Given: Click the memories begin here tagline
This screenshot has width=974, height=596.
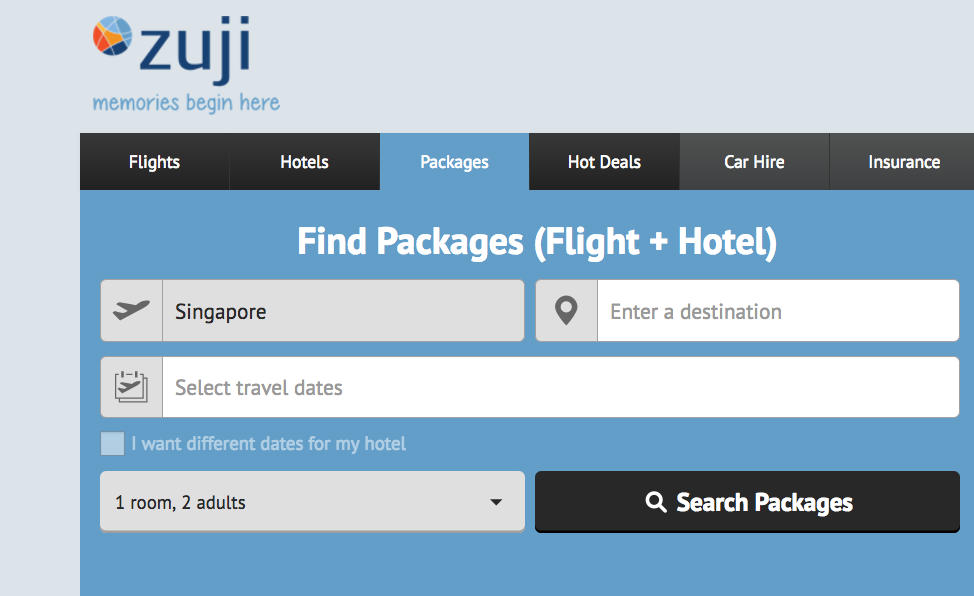Looking at the screenshot, I should tap(186, 103).
